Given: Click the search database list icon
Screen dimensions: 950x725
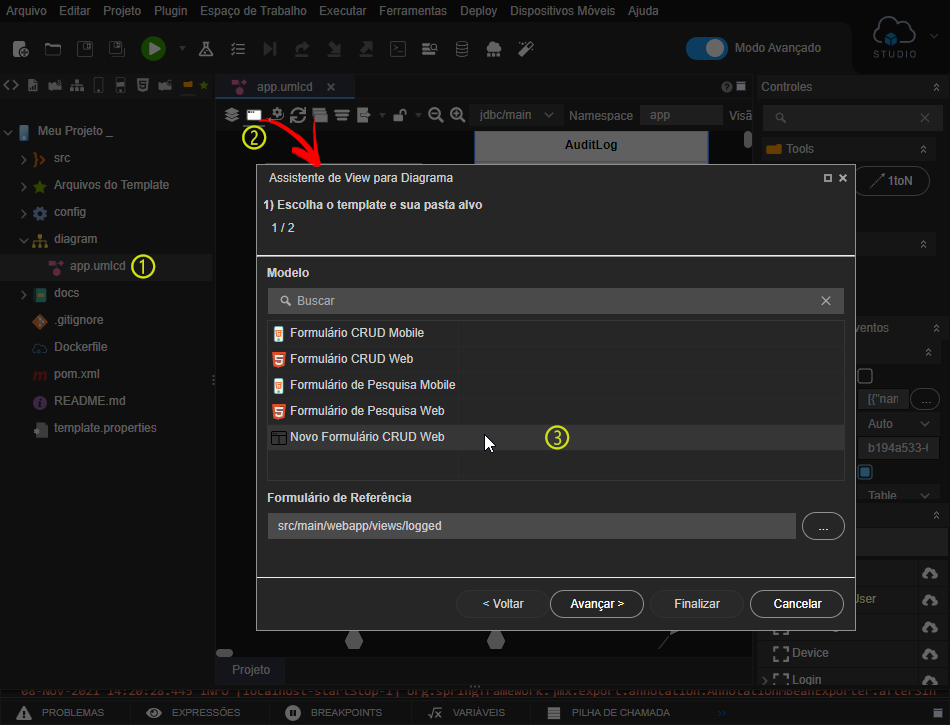Looking at the screenshot, I should tap(430, 49).
